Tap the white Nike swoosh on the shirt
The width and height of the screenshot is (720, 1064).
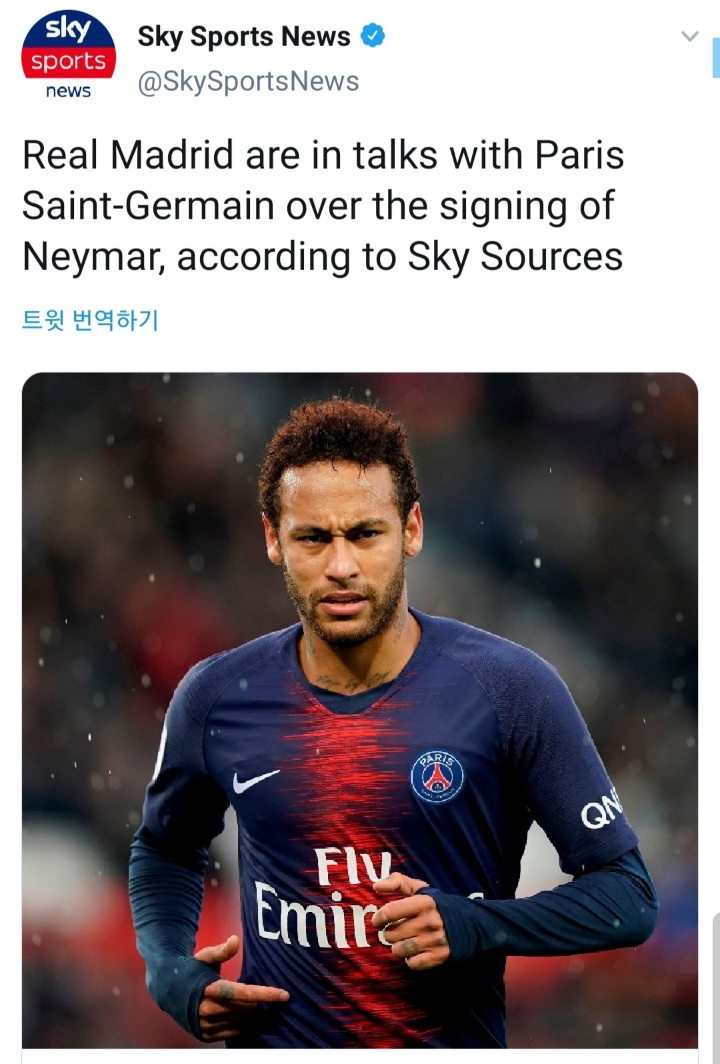pos(255,781)
